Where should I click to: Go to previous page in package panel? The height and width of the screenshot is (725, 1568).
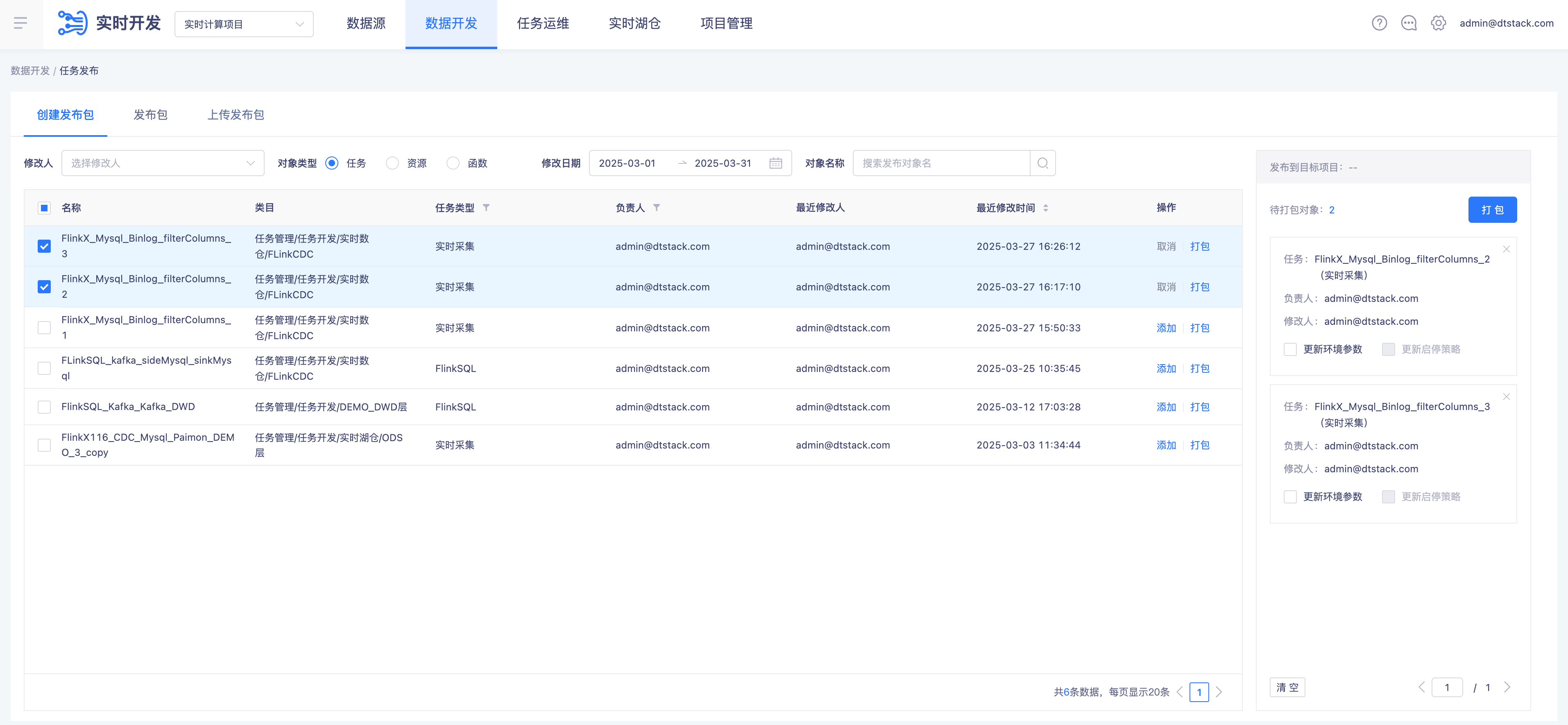(1421, 687)
